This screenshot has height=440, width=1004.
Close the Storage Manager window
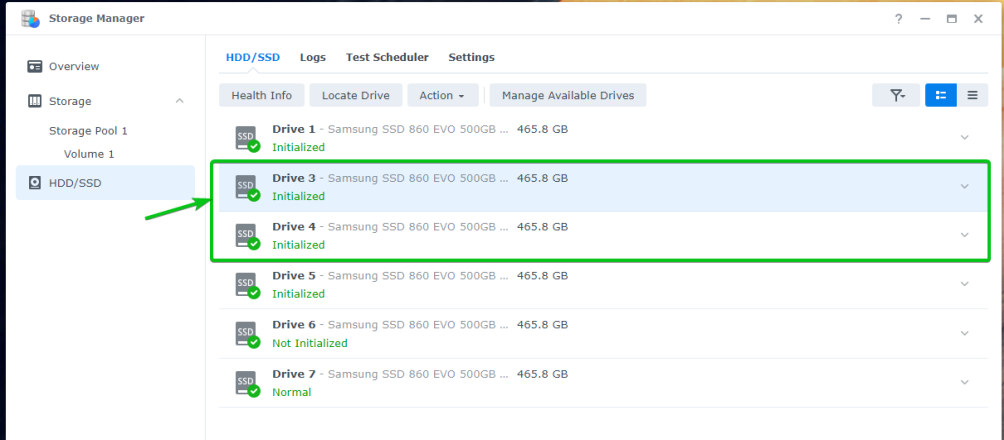(978, 19)
